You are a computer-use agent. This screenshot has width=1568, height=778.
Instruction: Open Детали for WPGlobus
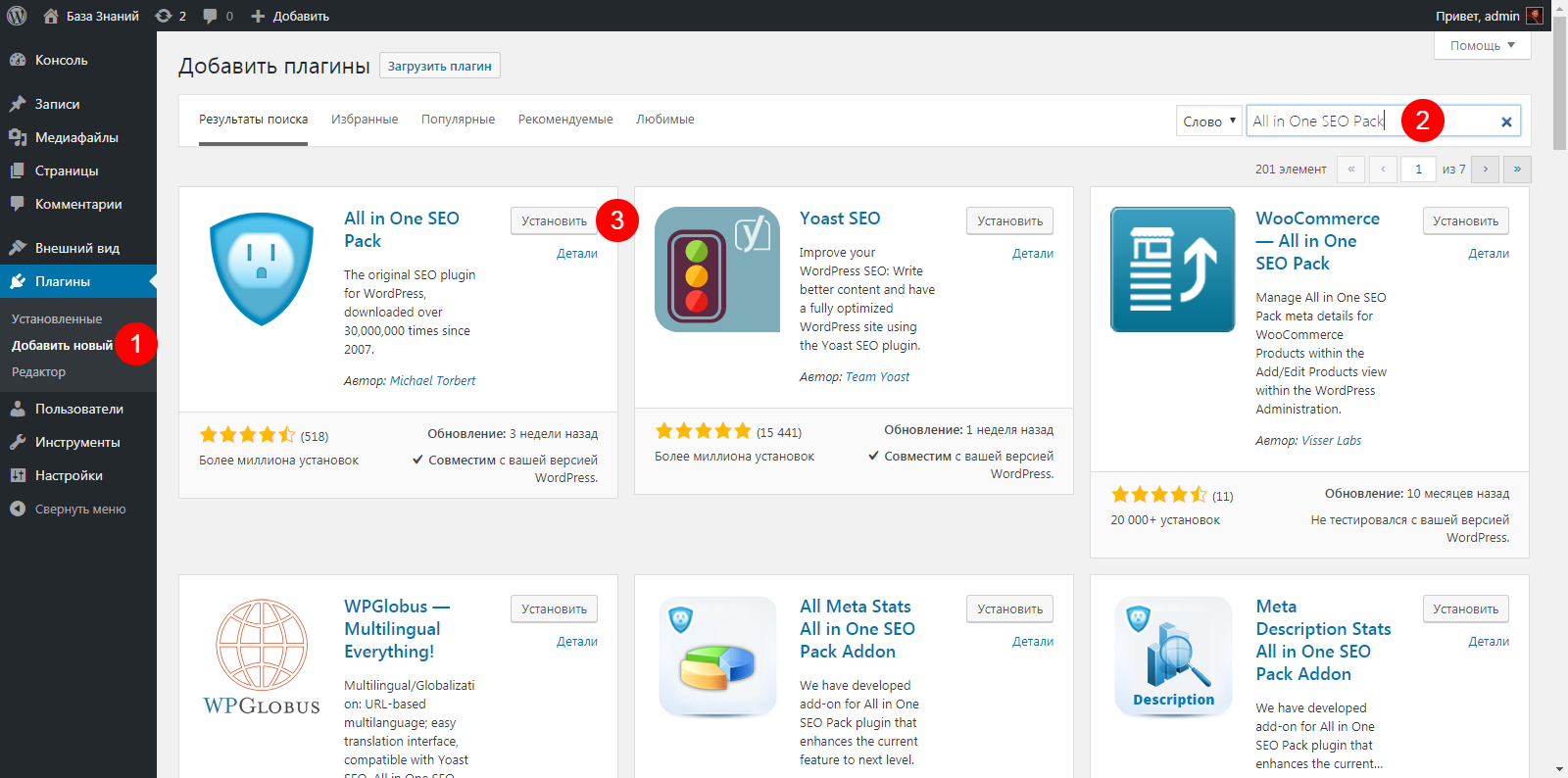pyautogui.click(x=577, y=642)
